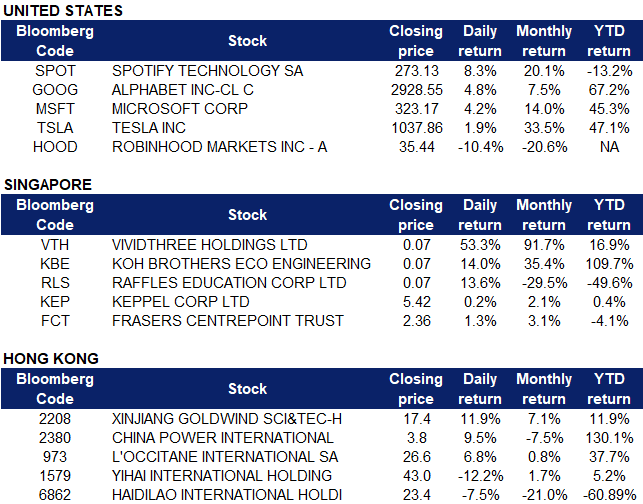
Task: Select ALPHABET INC-CL C closing price 2928.55
Action: tap(417, 89)
